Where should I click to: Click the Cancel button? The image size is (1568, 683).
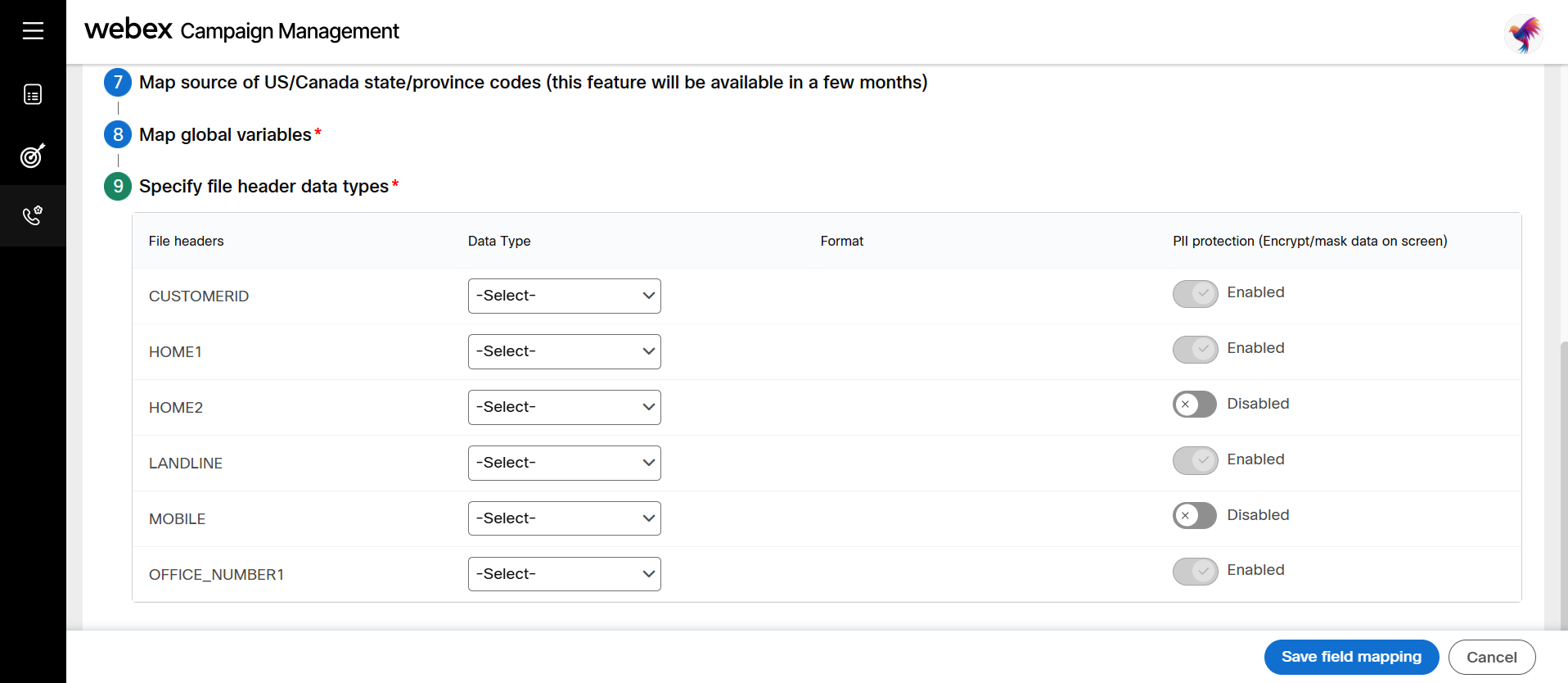click(1491, 657)
